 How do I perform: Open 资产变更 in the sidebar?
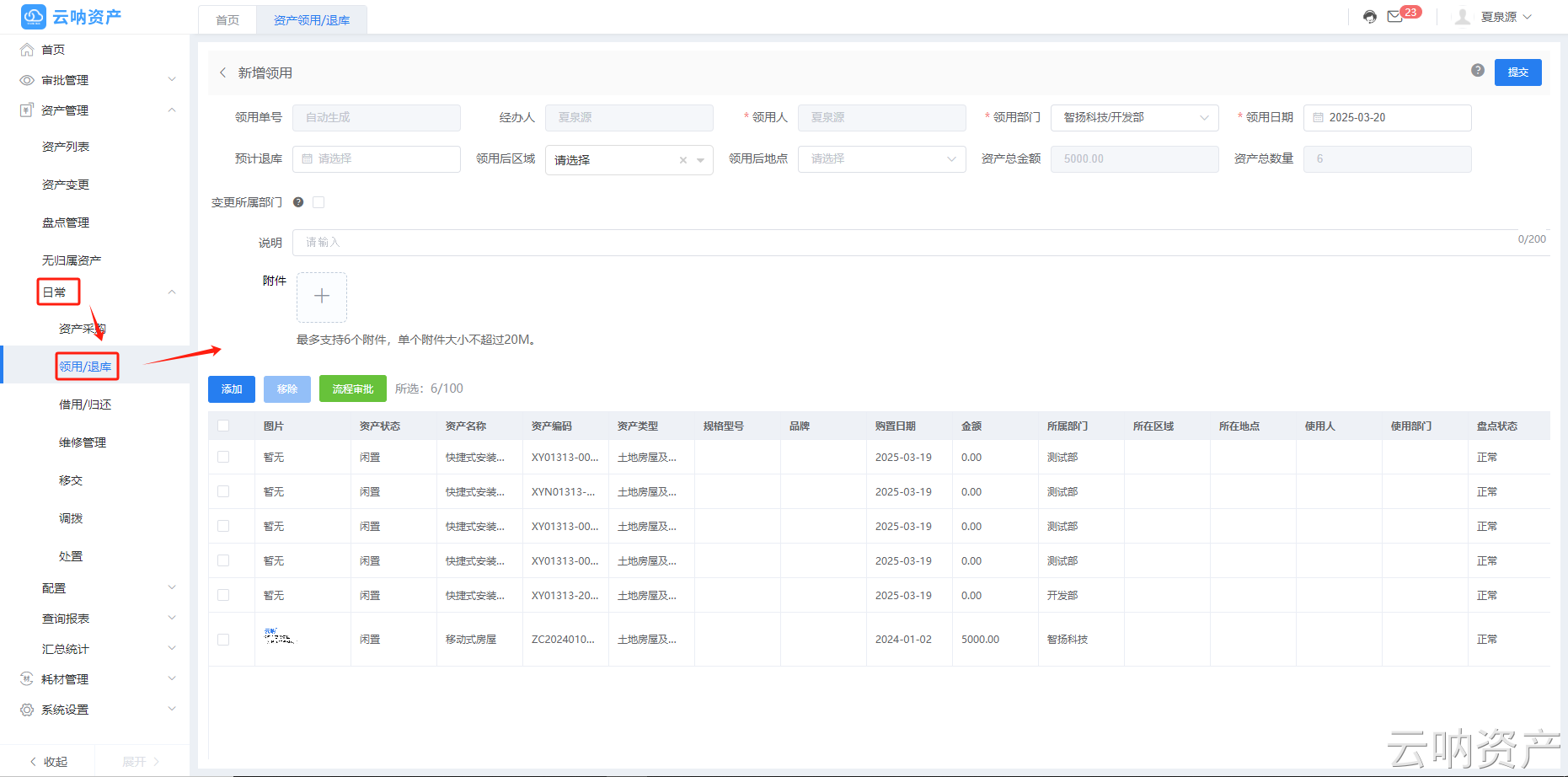tap(66, 185)
